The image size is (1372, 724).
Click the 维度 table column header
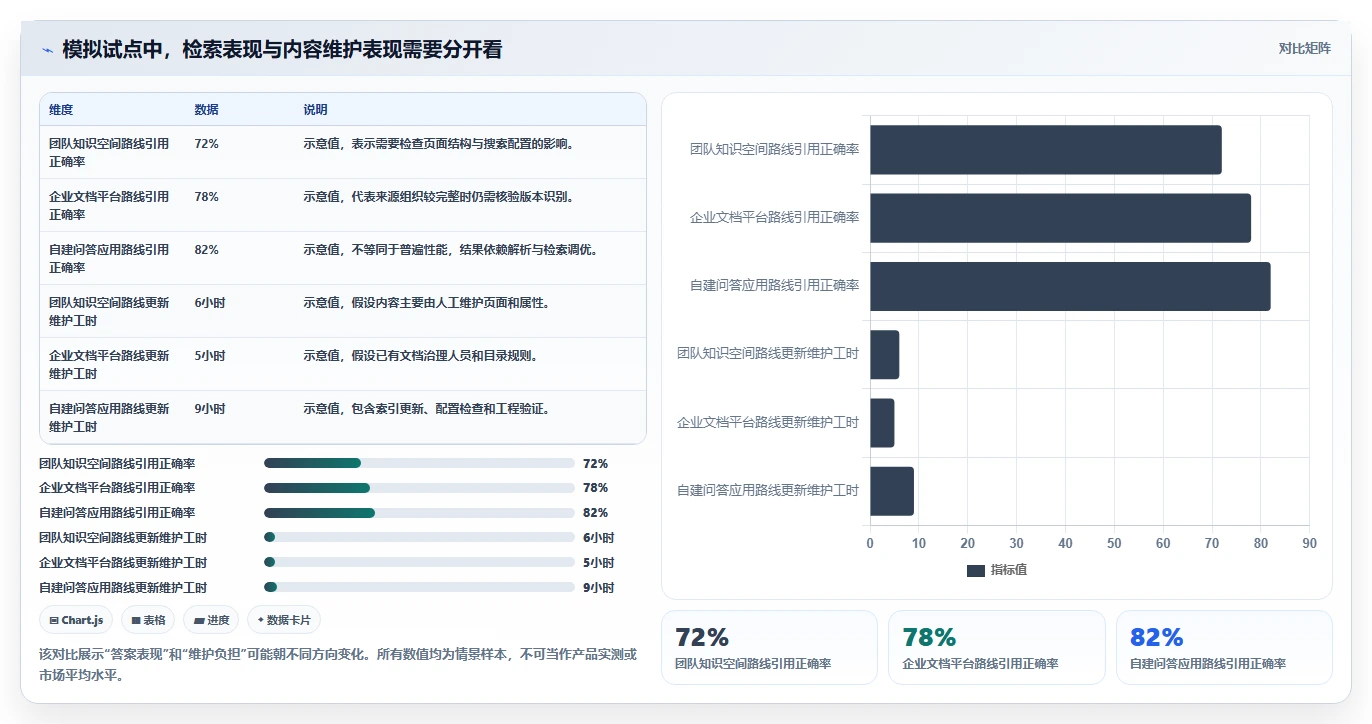(61, 110)
